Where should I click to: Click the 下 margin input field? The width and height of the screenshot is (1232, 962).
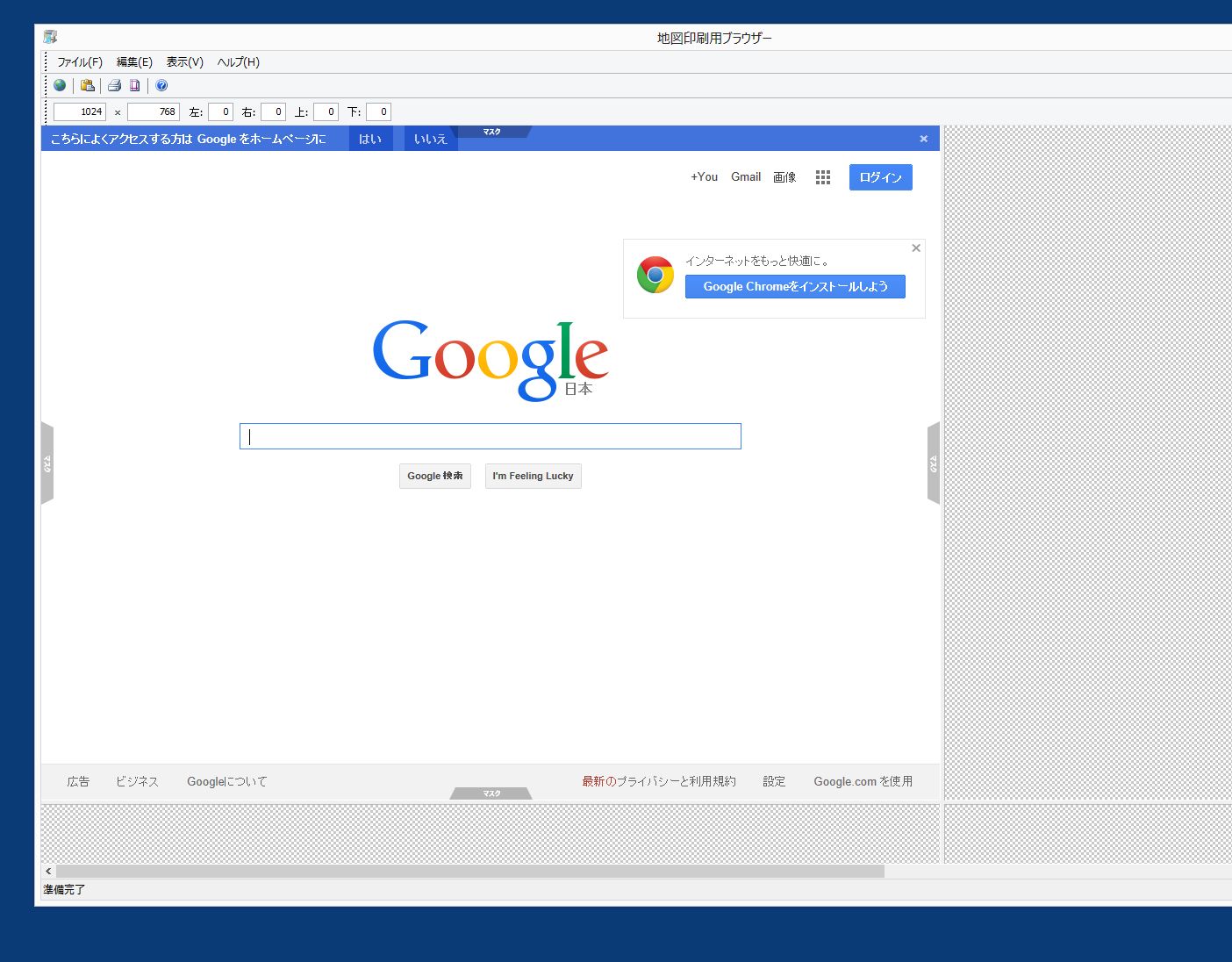[378, 111]
